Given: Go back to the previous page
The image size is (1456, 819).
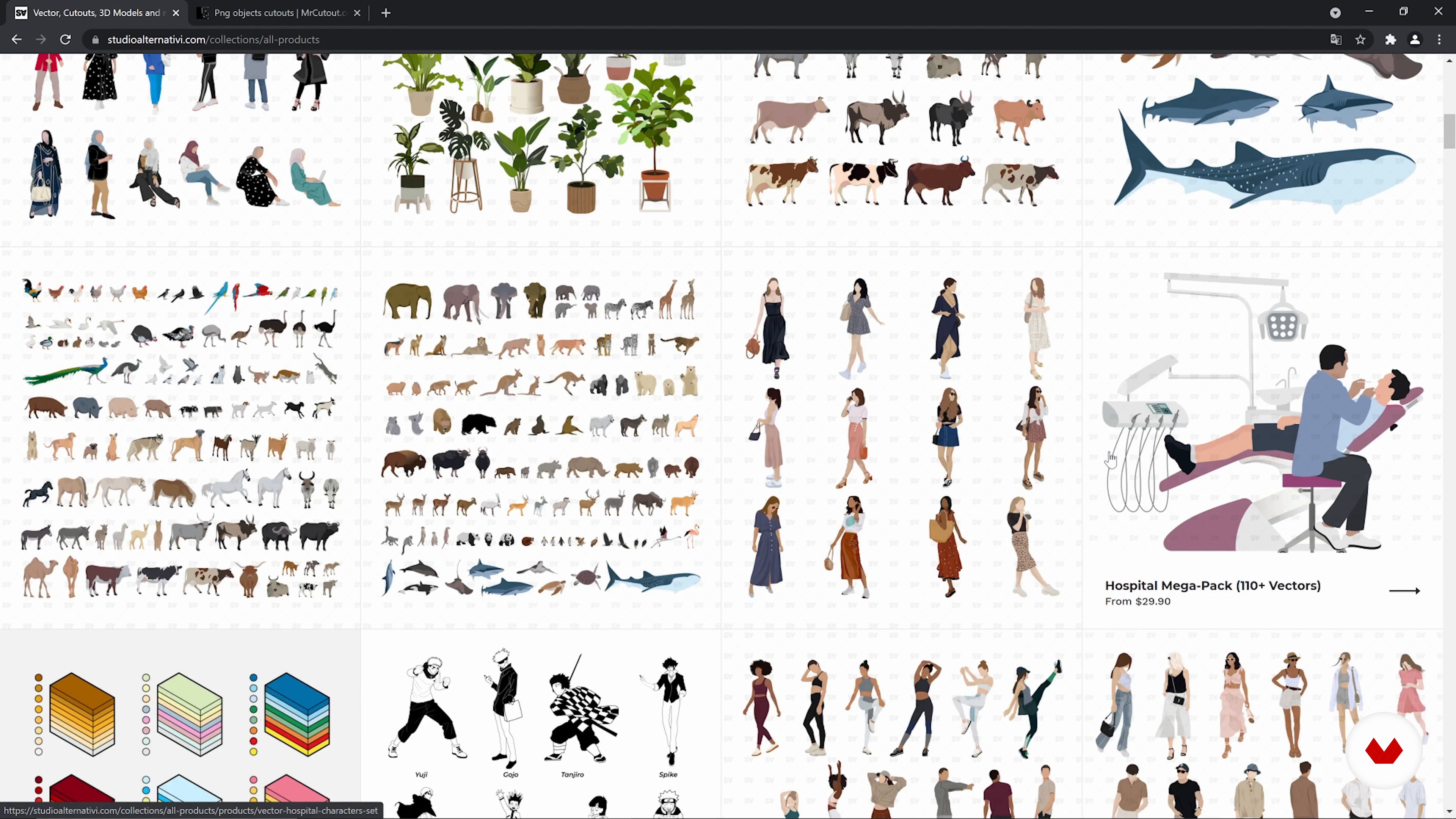Looking at the screenshot, I should [x=16, y=39].
